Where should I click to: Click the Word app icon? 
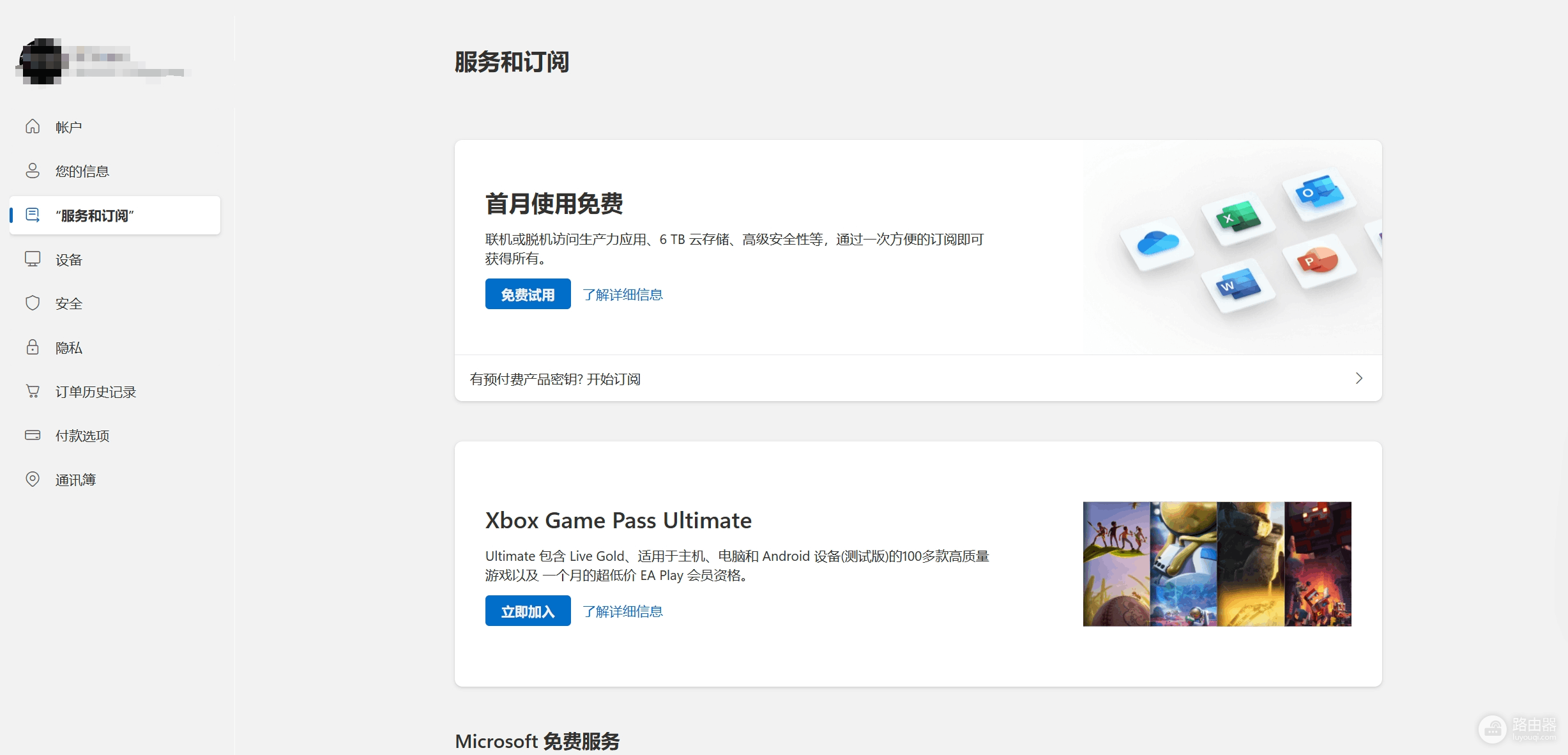(1238, 285)
